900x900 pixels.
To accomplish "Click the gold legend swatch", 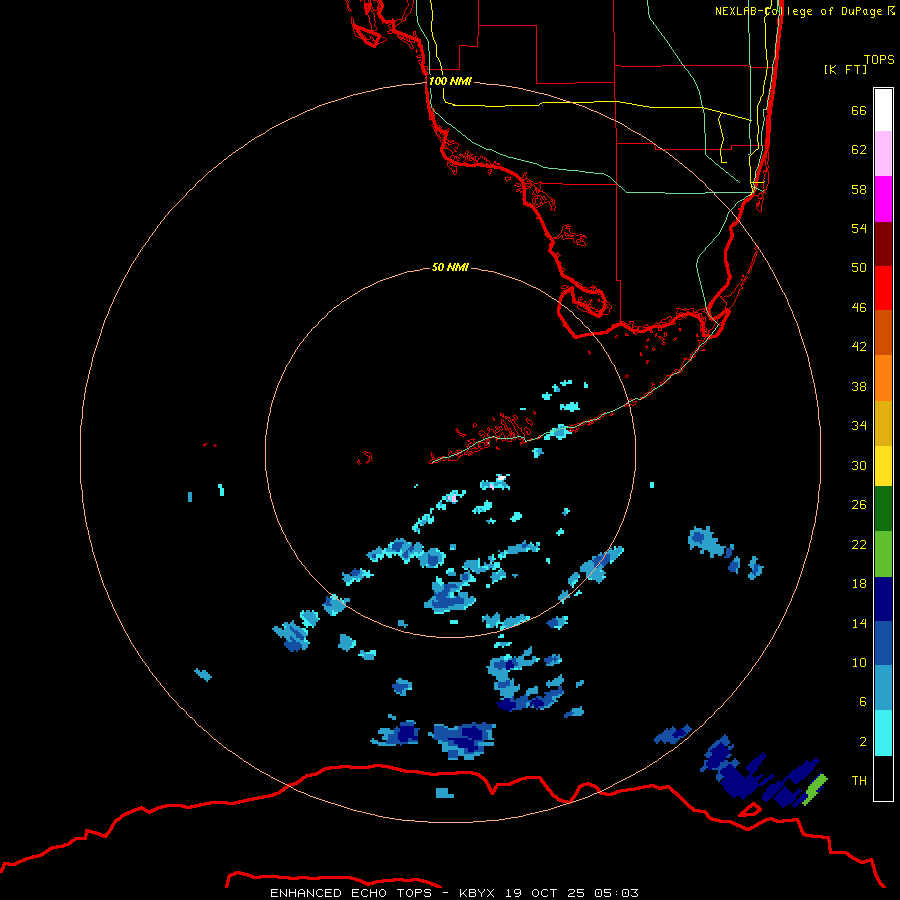I will pos(883,423).
